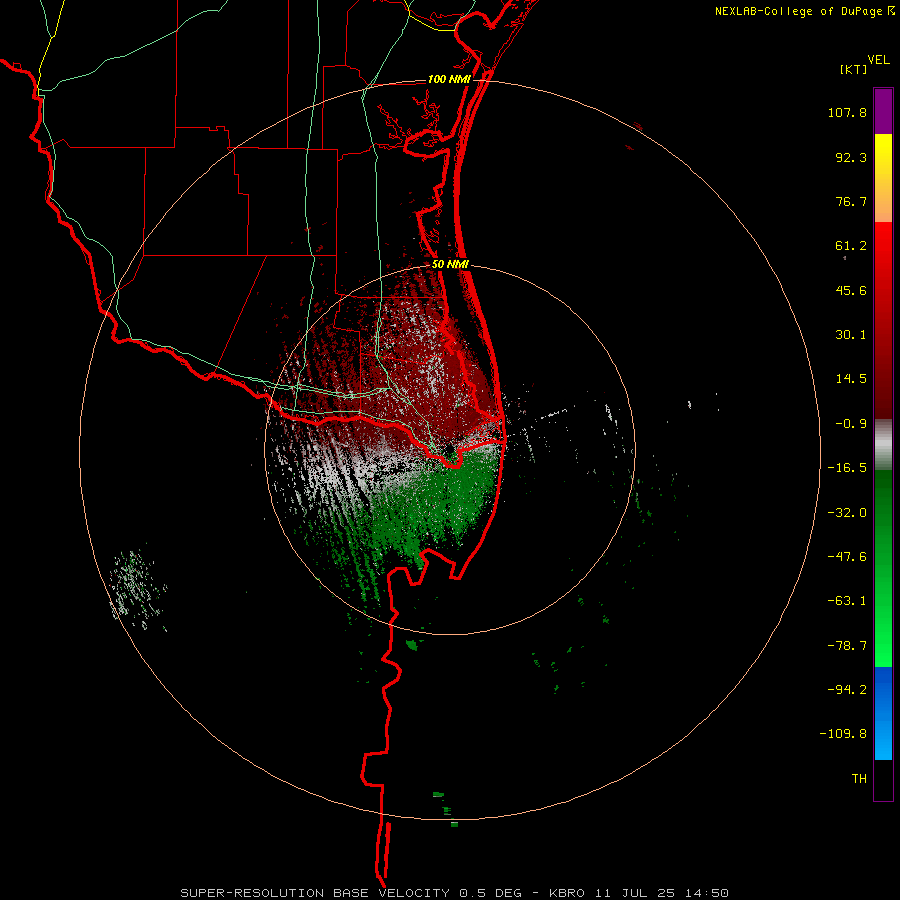Click the 50 NMI range ring label
This screenshot has width=900, height=900.
coord(450,265)
